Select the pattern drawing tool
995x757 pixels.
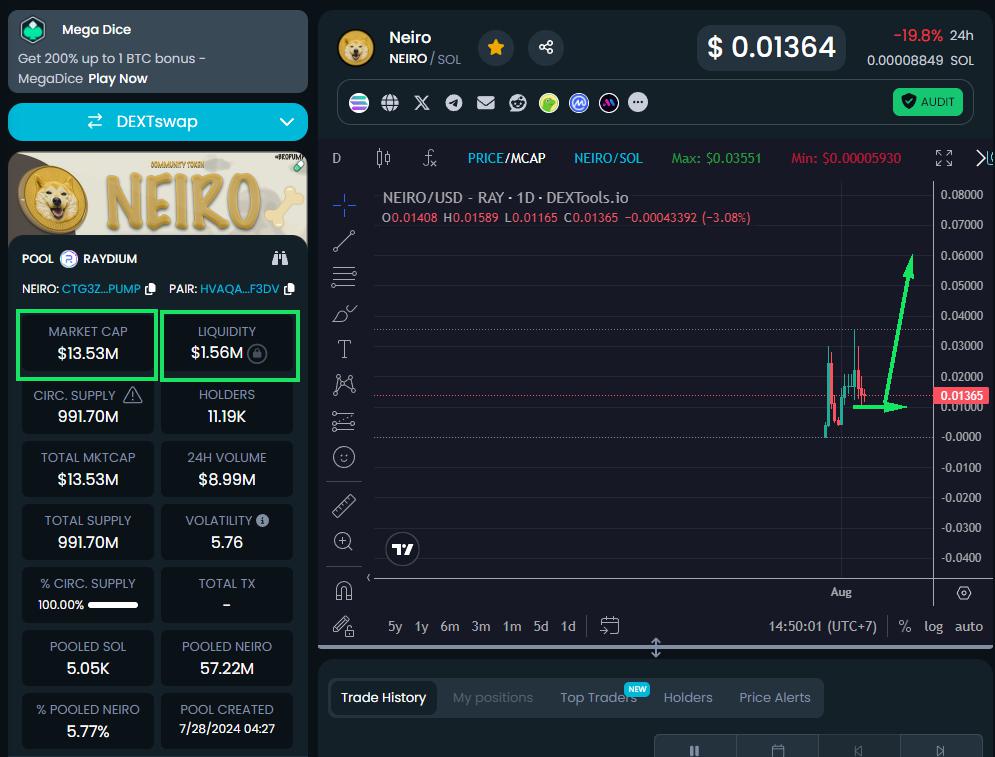point(344,385)
